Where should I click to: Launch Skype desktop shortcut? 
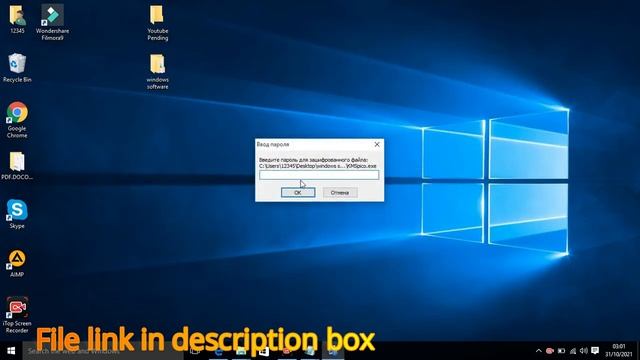17,213
